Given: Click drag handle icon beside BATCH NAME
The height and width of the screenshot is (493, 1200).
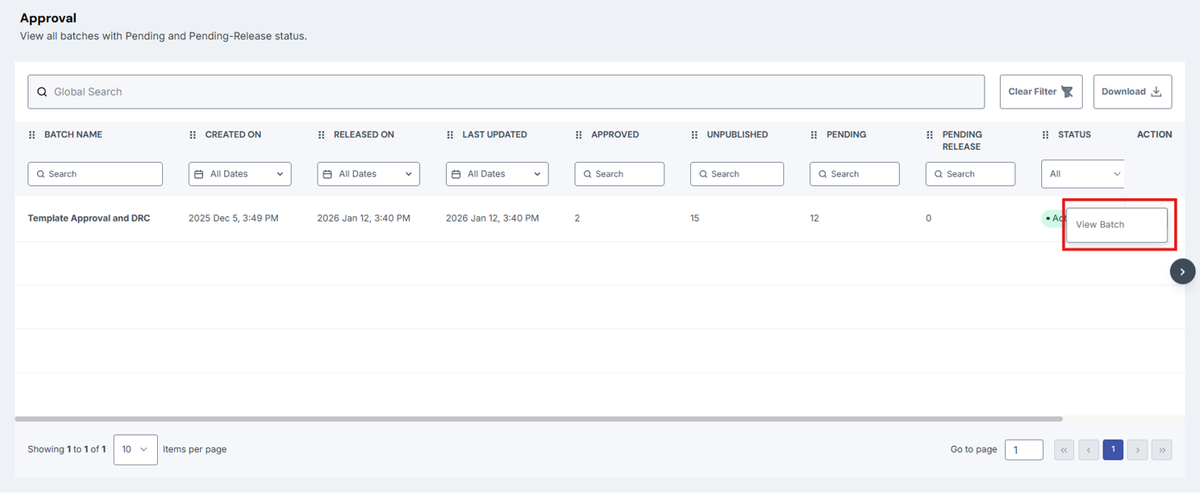Looking at the screenshot, I should (x=32, y=135).
